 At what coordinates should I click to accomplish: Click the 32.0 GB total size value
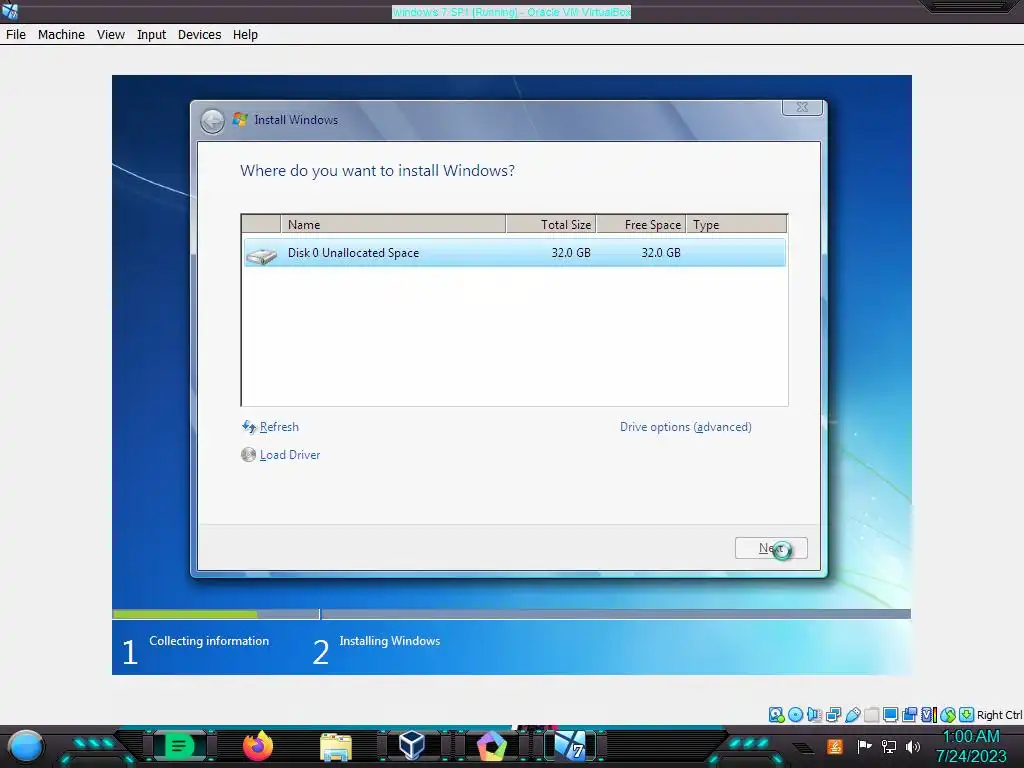(571, 253)
